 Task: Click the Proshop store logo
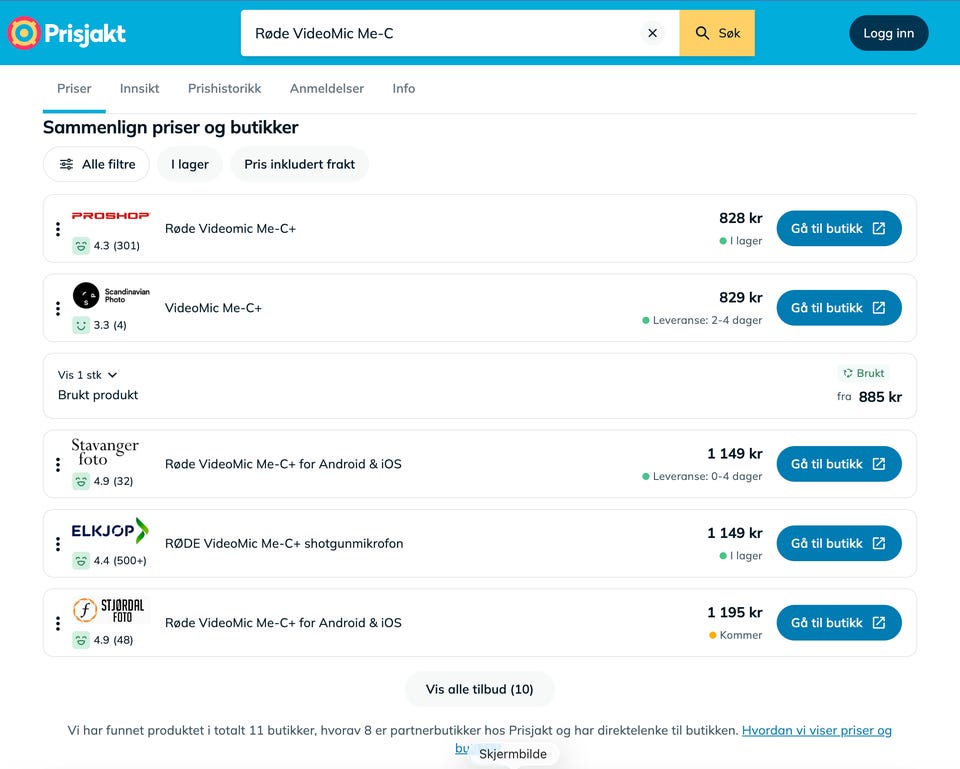[x=111, y=216]
